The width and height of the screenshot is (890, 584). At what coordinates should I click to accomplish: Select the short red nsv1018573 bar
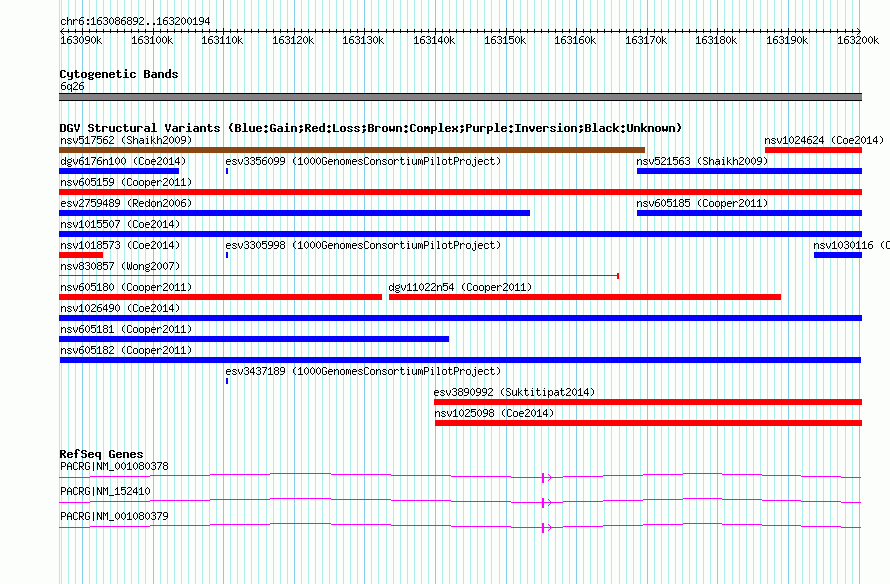click(81, 255)
